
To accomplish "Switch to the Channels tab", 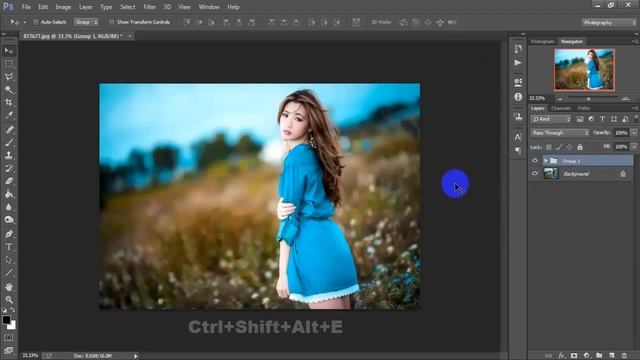I will pyautogui.click(x=561, y=108).
